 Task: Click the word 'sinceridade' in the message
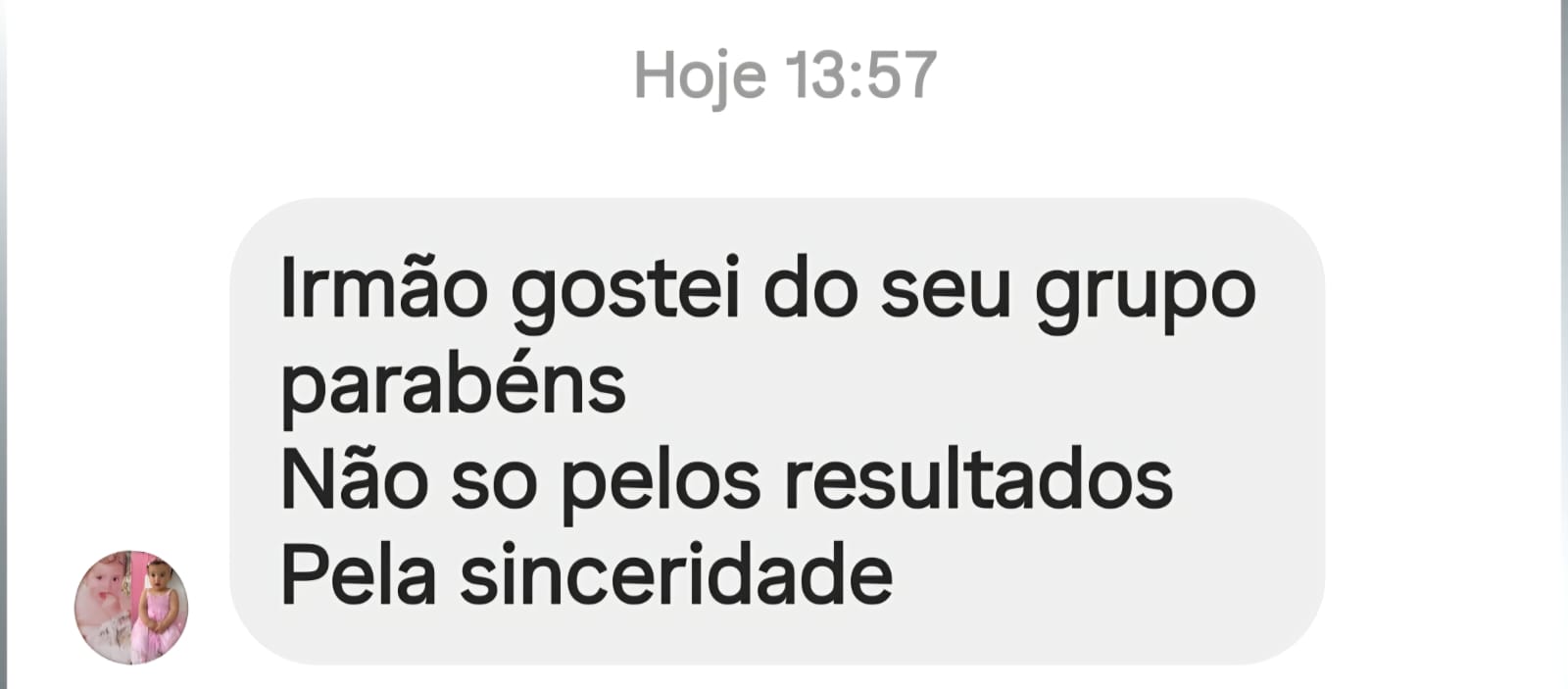point(676,574)
